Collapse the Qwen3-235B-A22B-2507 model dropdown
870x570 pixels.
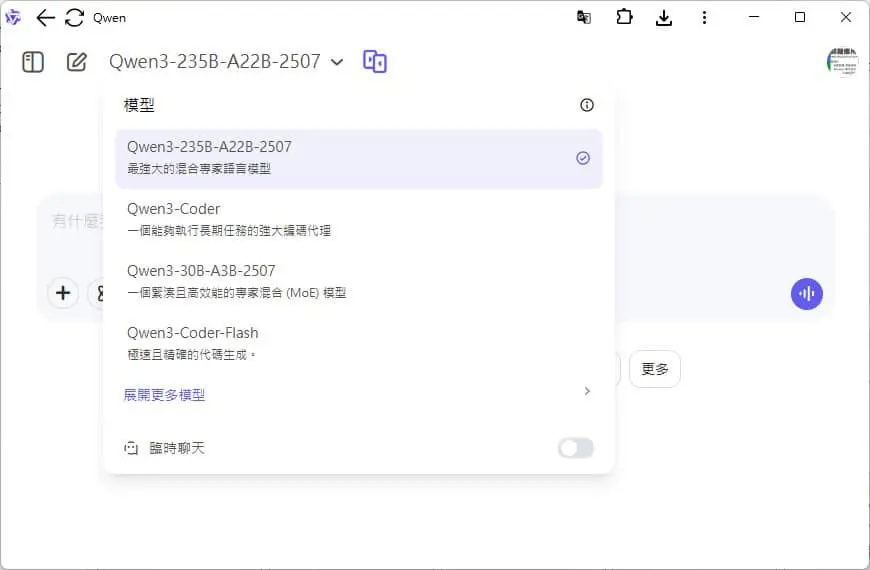coord(227,61)
